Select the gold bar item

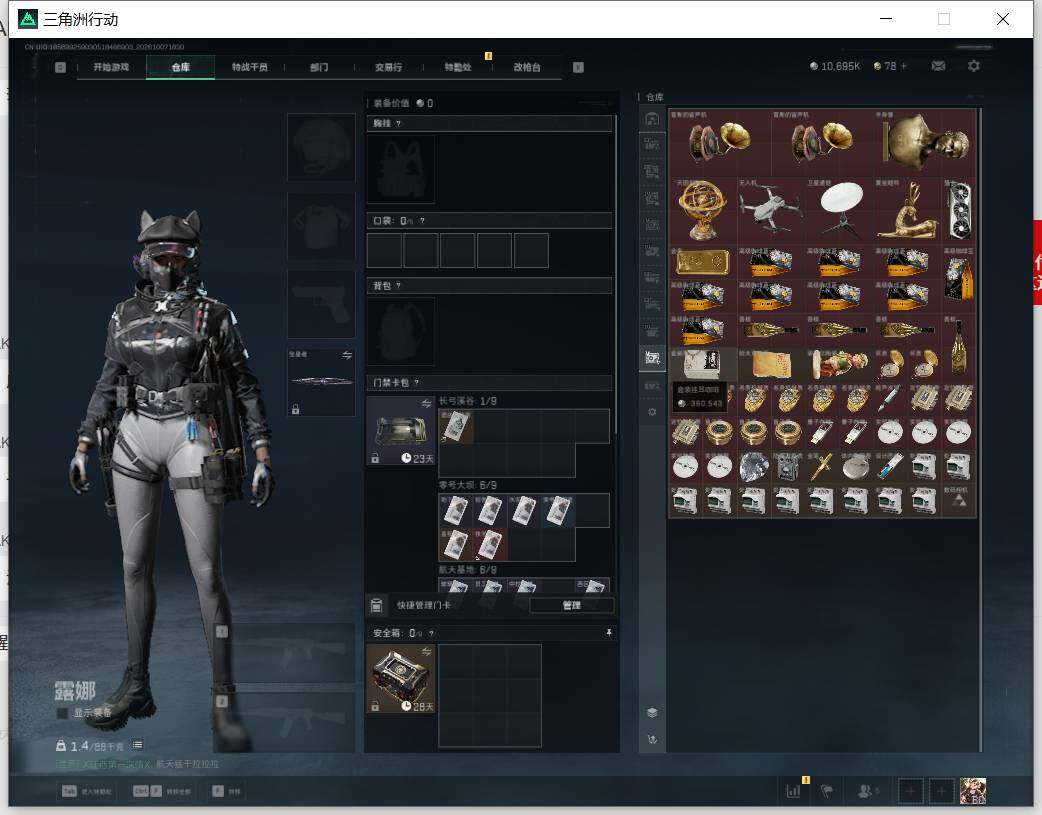(702, 262)
